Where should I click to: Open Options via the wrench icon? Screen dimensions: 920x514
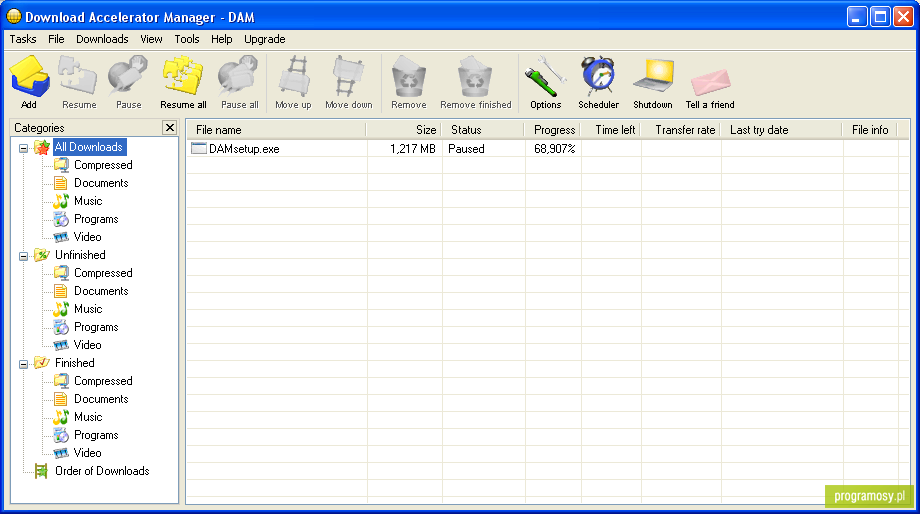pos(545,76)
